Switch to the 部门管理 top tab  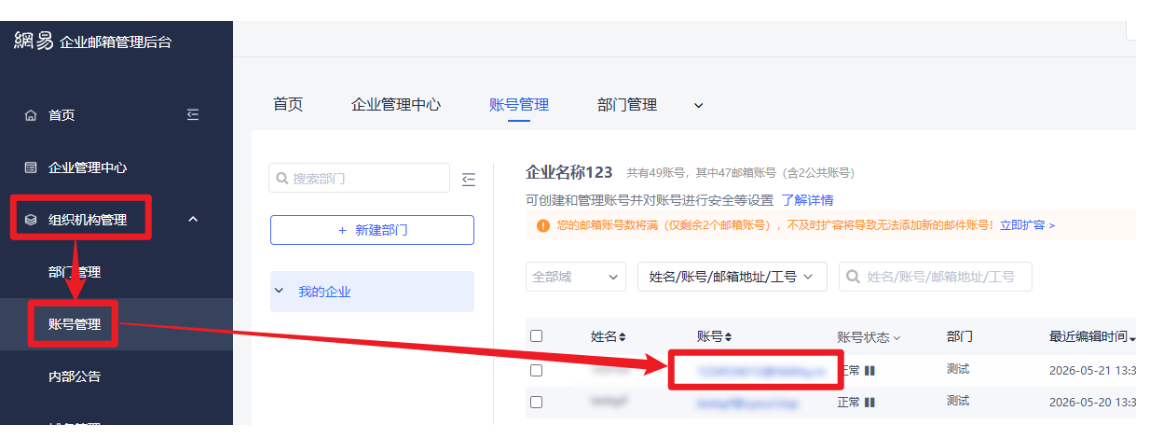click(x=627, y=105)
